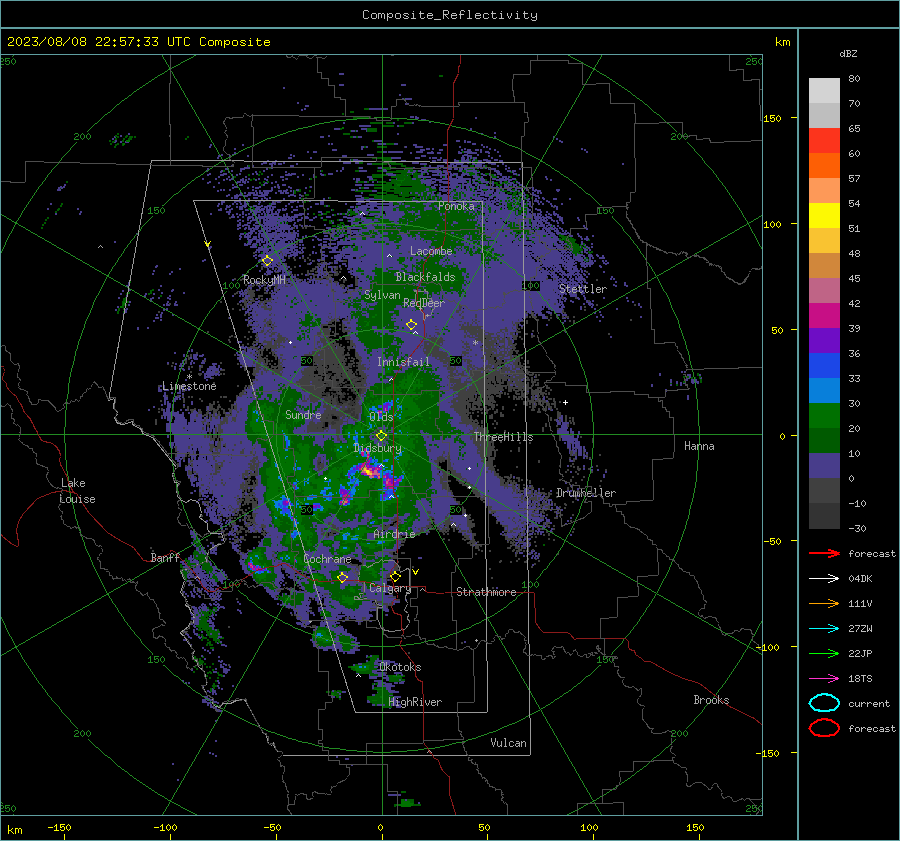Select the 54 dBZ yellow legend swatch
Image resolution: width=900 pixels, height=841 pixels.
tap(824, 215)
